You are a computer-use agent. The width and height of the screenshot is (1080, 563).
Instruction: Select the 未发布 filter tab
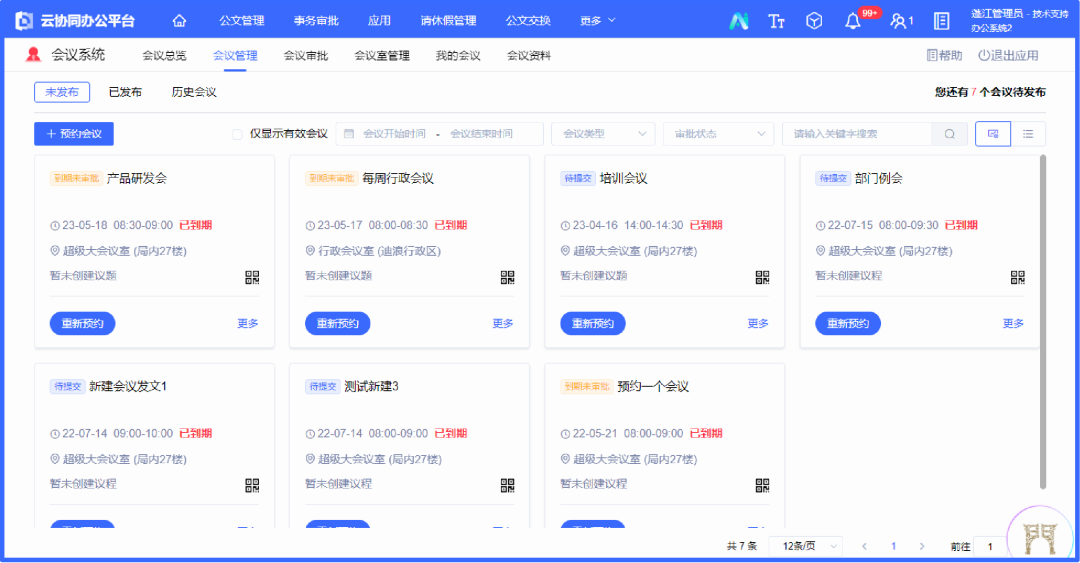click(62, 92)
